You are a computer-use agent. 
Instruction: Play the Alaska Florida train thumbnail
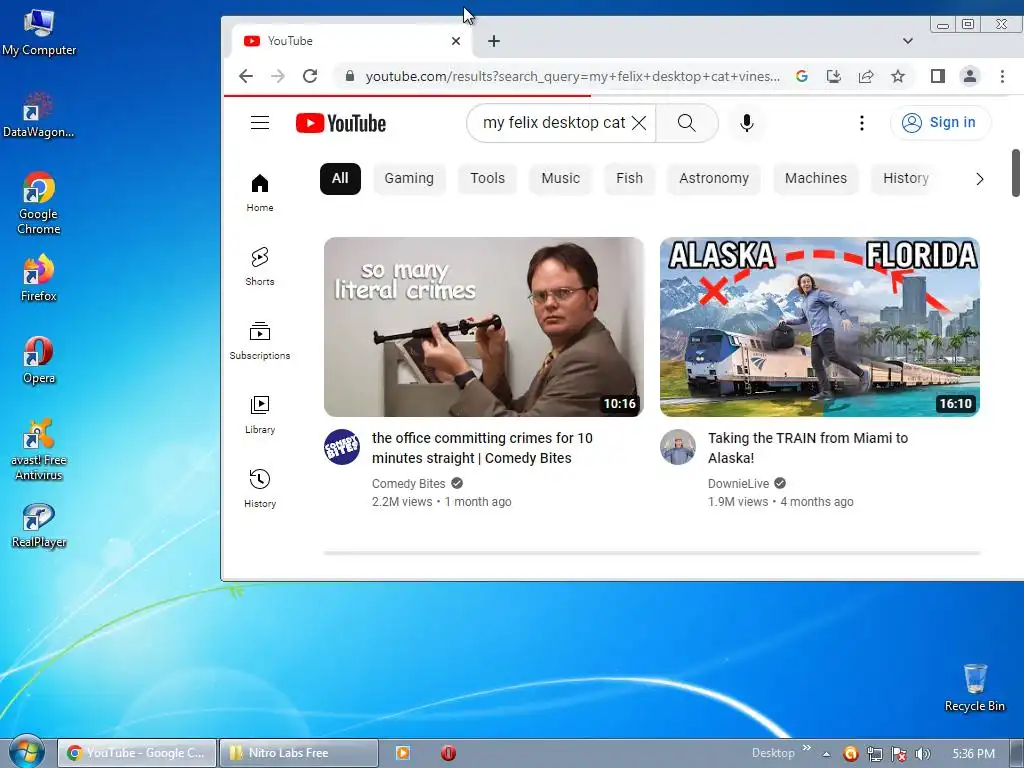click(820, 327)
